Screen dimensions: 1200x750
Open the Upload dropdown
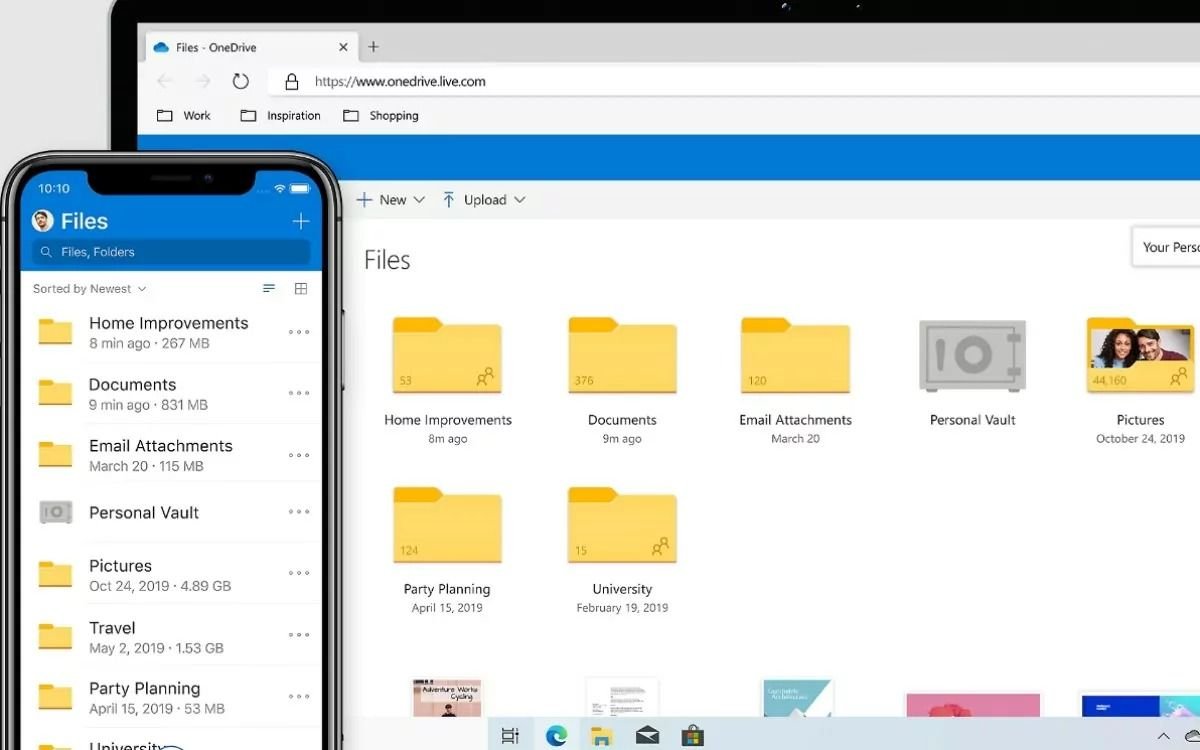(x=485, y=199)
